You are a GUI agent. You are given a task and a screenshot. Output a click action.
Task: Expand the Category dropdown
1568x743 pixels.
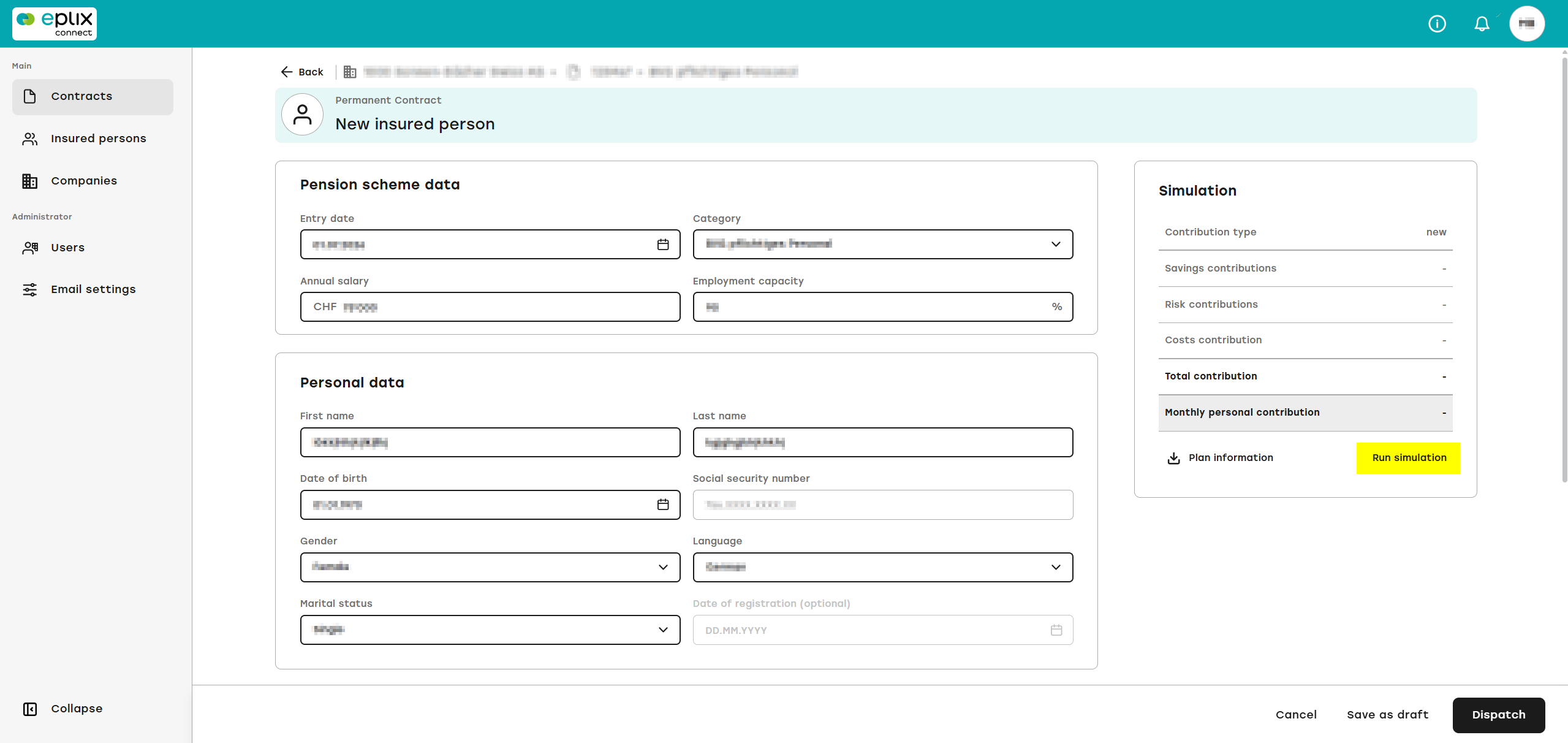point(883,245)
